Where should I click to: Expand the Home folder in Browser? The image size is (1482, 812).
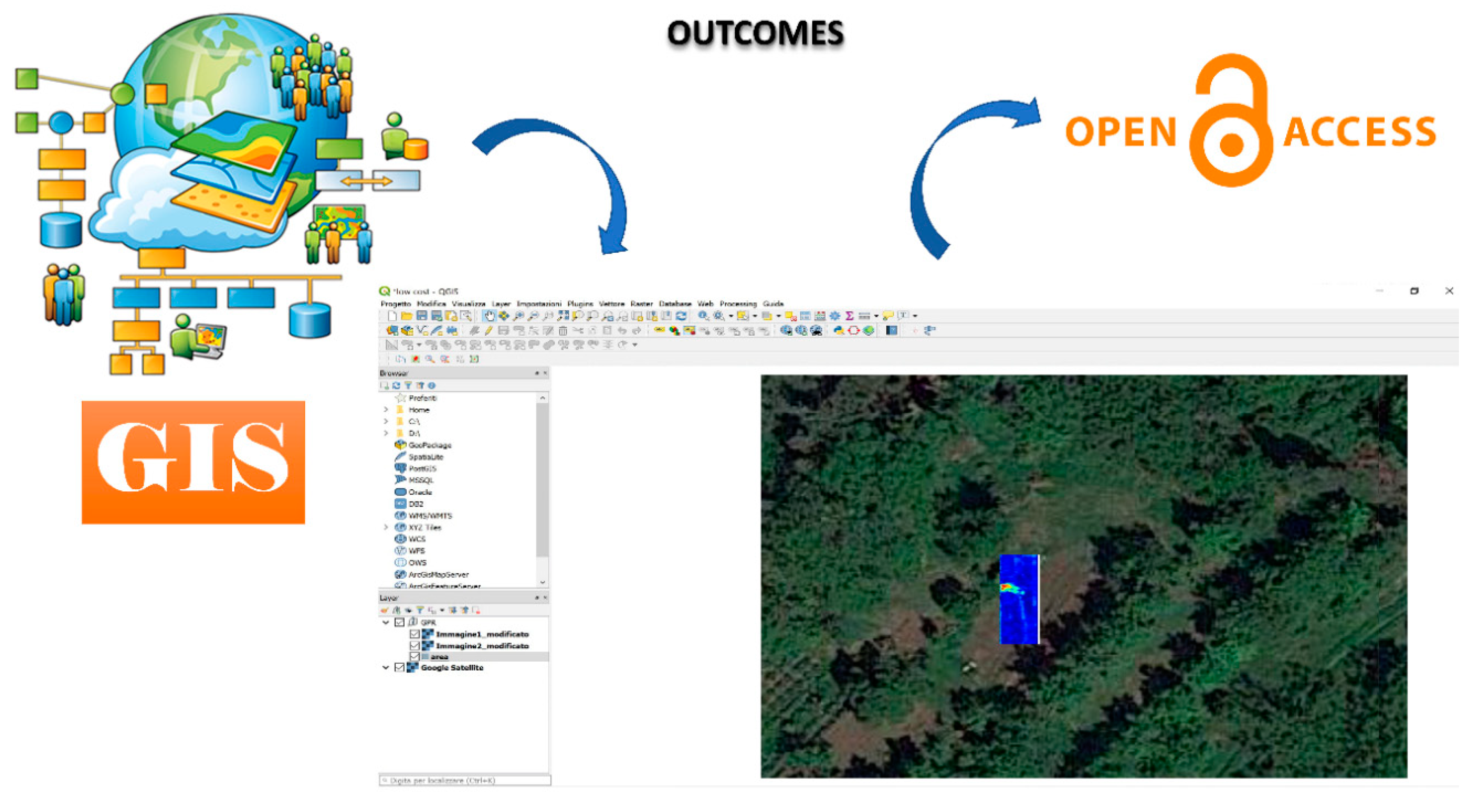386,409
